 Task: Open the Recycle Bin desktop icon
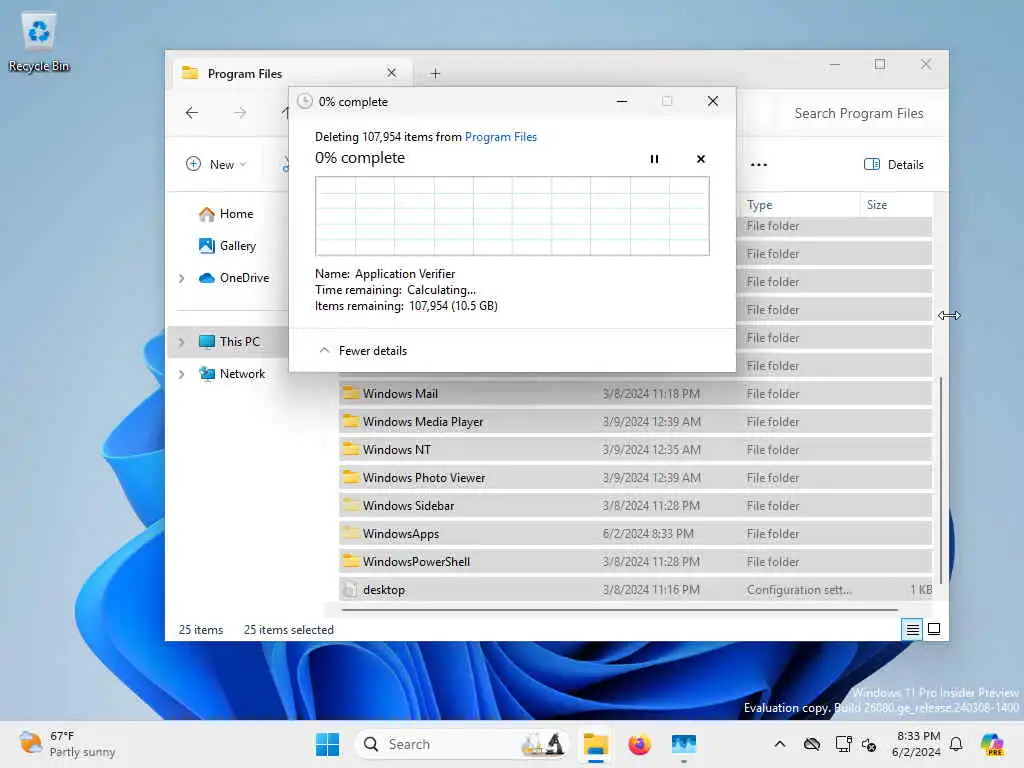click(x=39, y=42)
